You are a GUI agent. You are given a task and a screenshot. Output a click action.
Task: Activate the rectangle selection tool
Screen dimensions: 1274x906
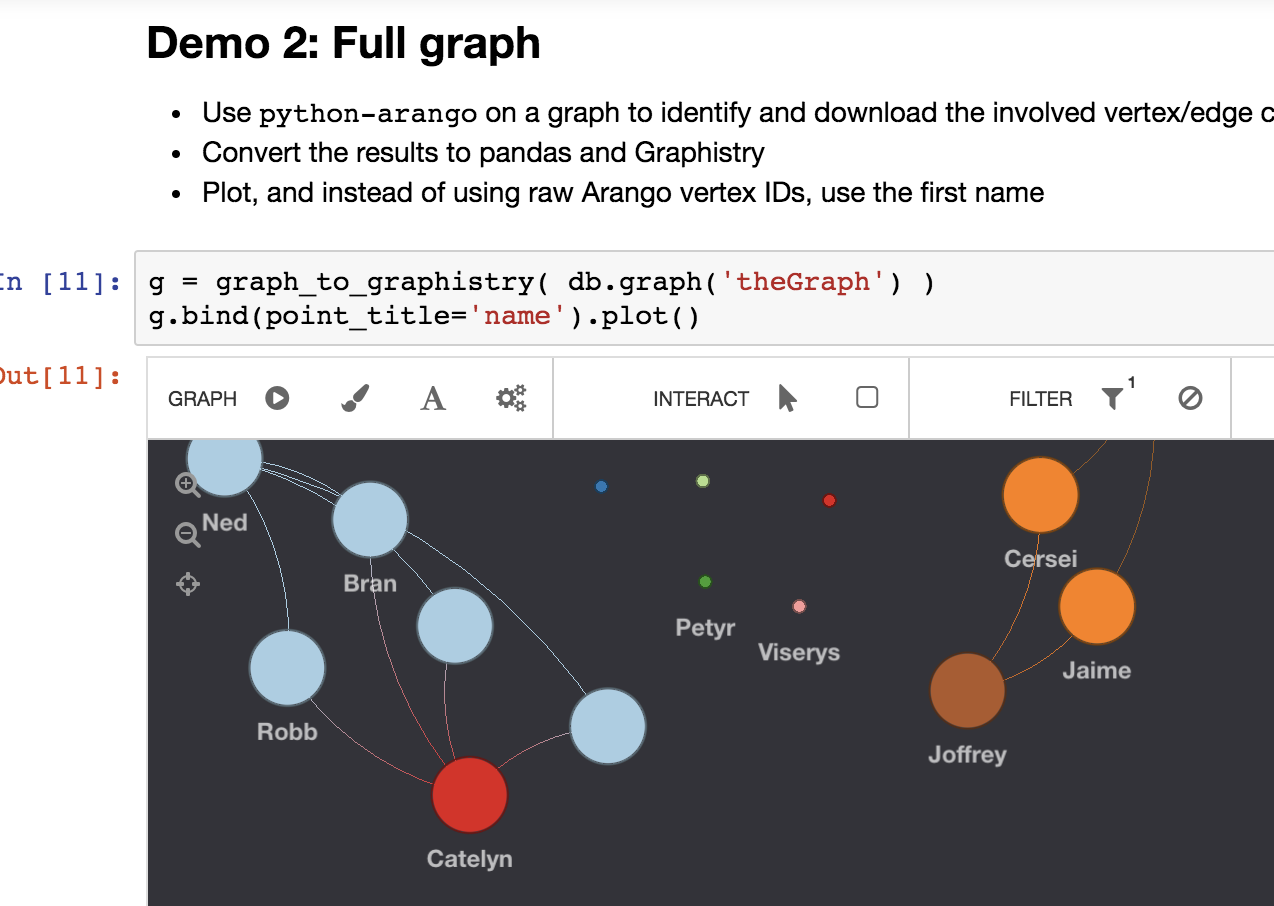pyautogui.click(x=867, y=398)
